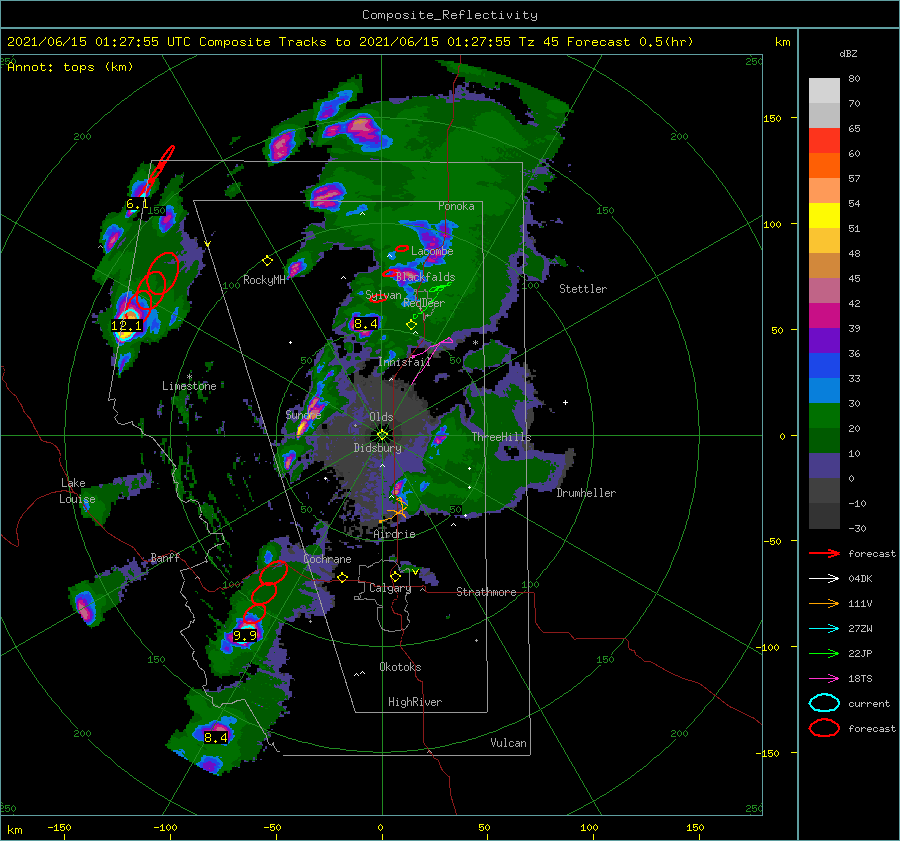Click the dBZ legend heading
The image size is (900, 841).
(x=848, y=53)
